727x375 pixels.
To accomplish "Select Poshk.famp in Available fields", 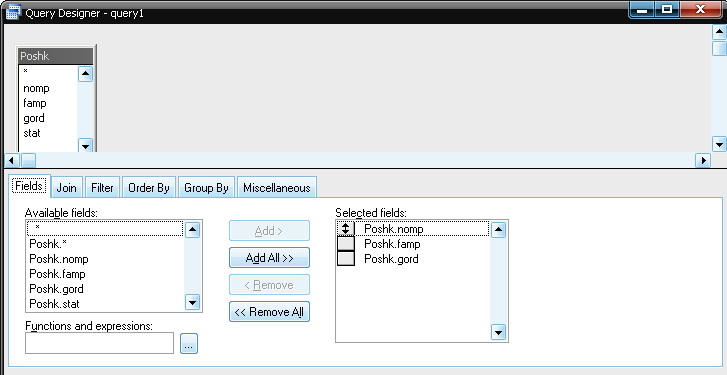I will pos(105,274).
